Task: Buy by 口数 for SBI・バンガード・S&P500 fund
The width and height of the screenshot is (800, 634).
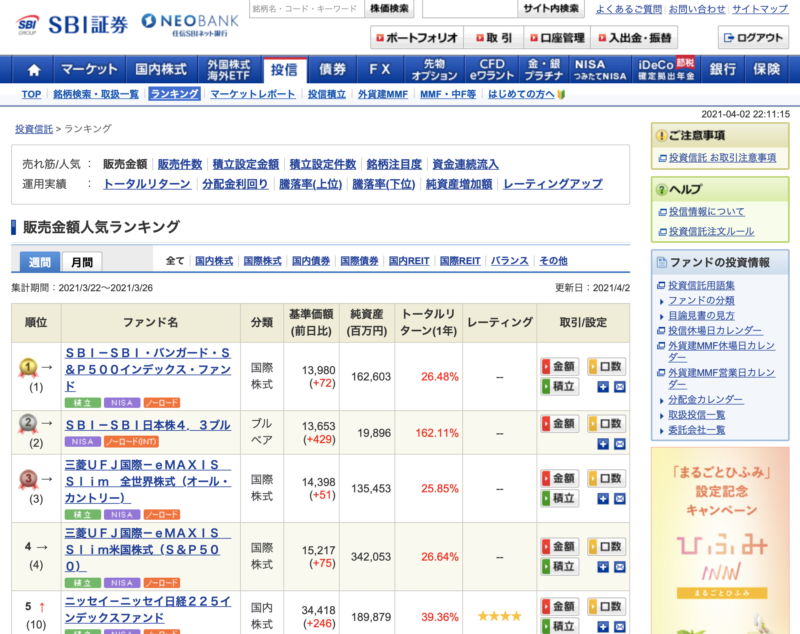Action: [607, 366]
